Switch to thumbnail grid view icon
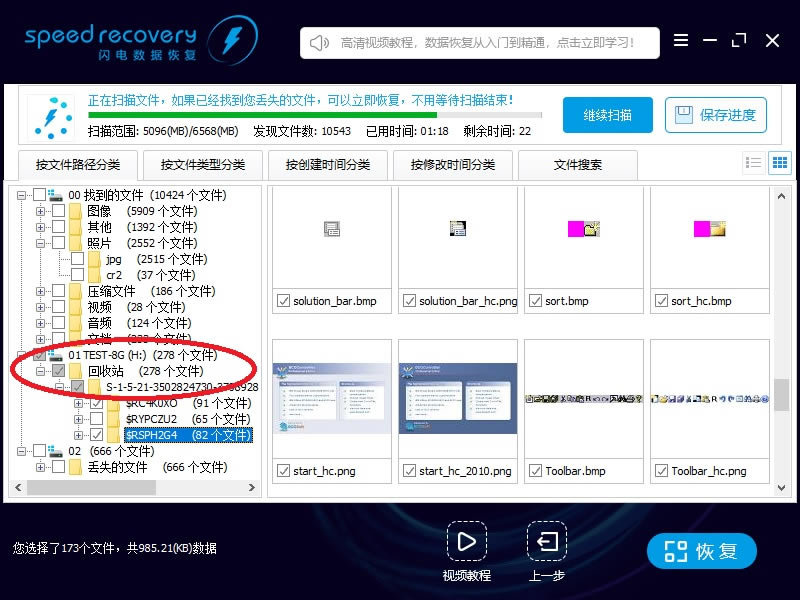800x600 pixels. click(x=779, y=163)
